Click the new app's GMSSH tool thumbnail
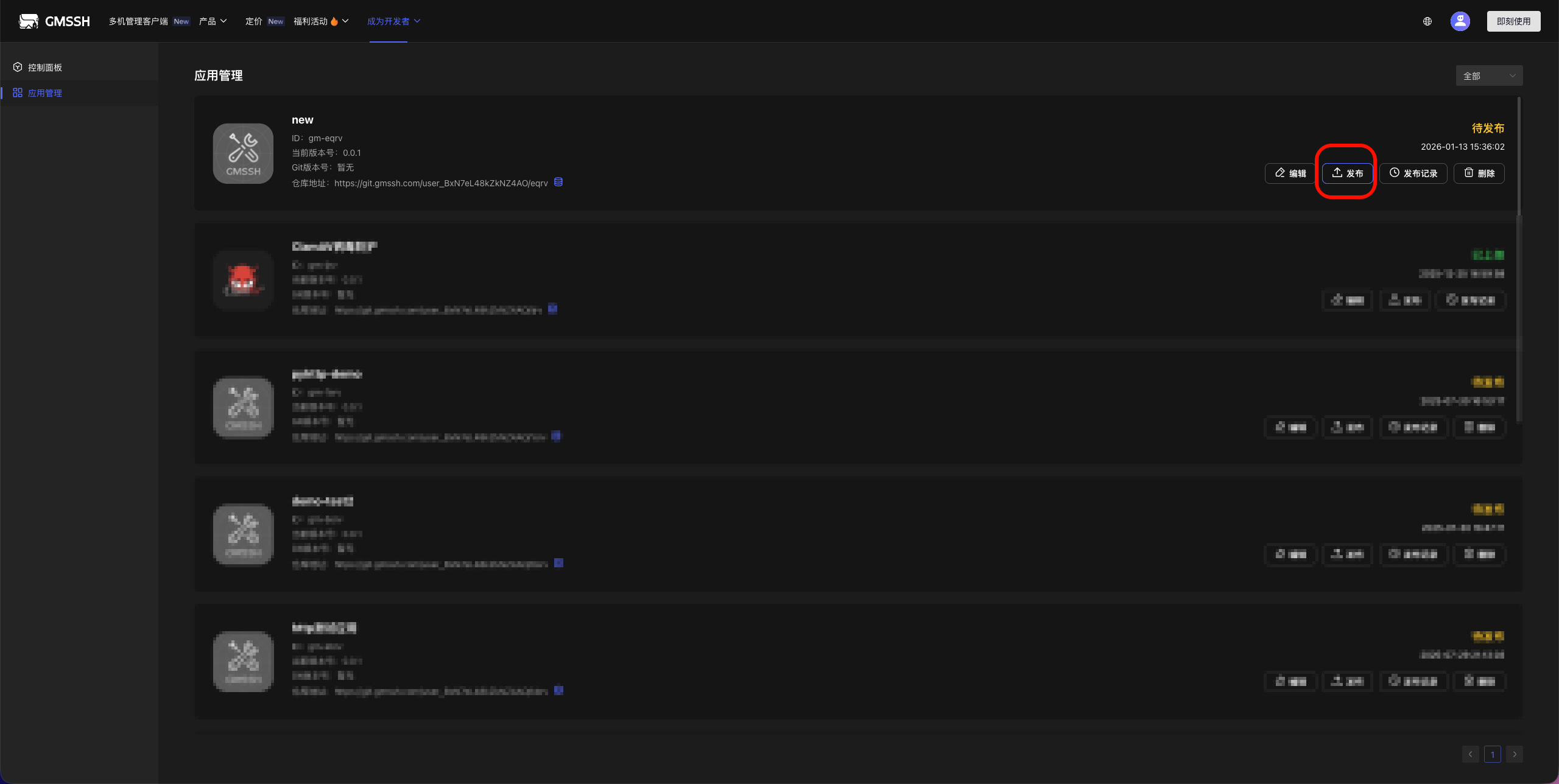The height and width of the screenshot is (784, 1559). tap(243, 153)
